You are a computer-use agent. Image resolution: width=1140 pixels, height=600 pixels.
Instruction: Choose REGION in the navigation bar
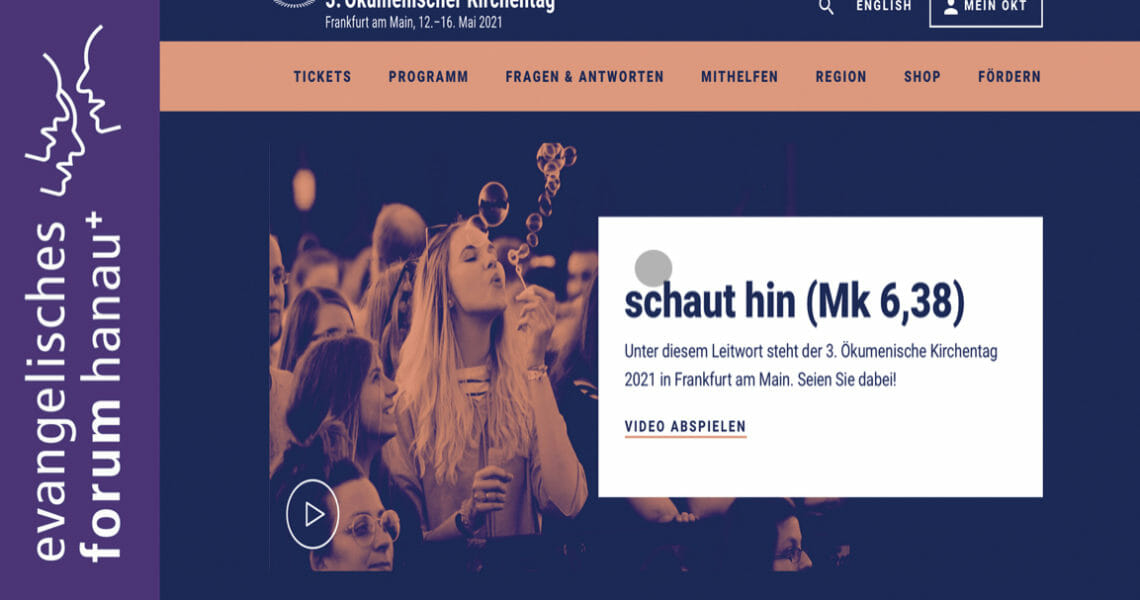click(840, 76)
